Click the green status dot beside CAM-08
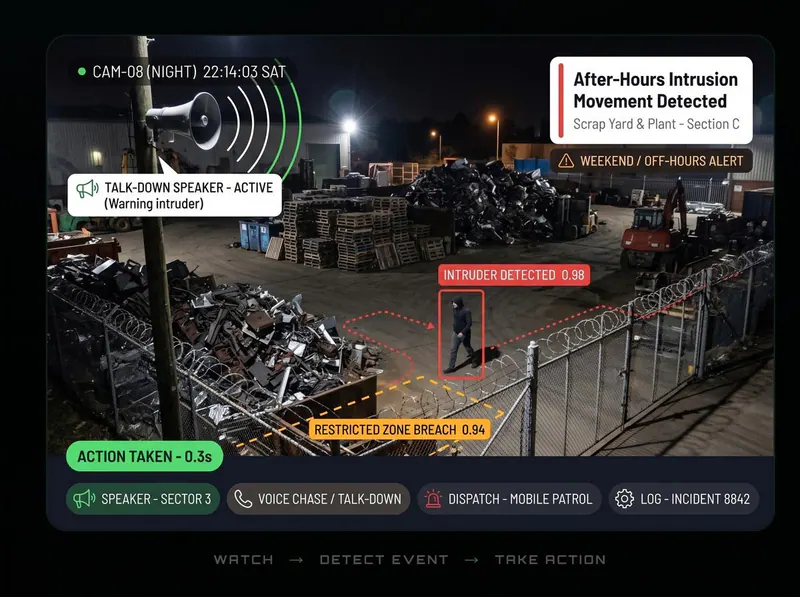This screenshot has width=800, height=597. coord(82,71)
